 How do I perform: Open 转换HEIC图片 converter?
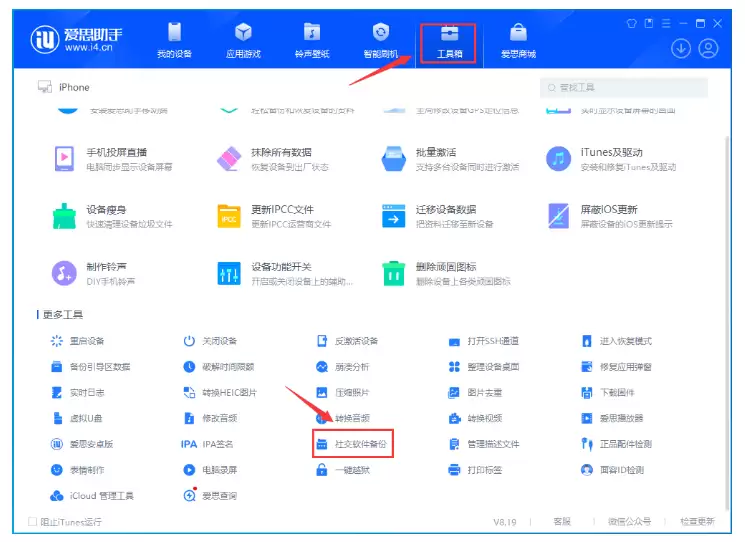(220, 392)
